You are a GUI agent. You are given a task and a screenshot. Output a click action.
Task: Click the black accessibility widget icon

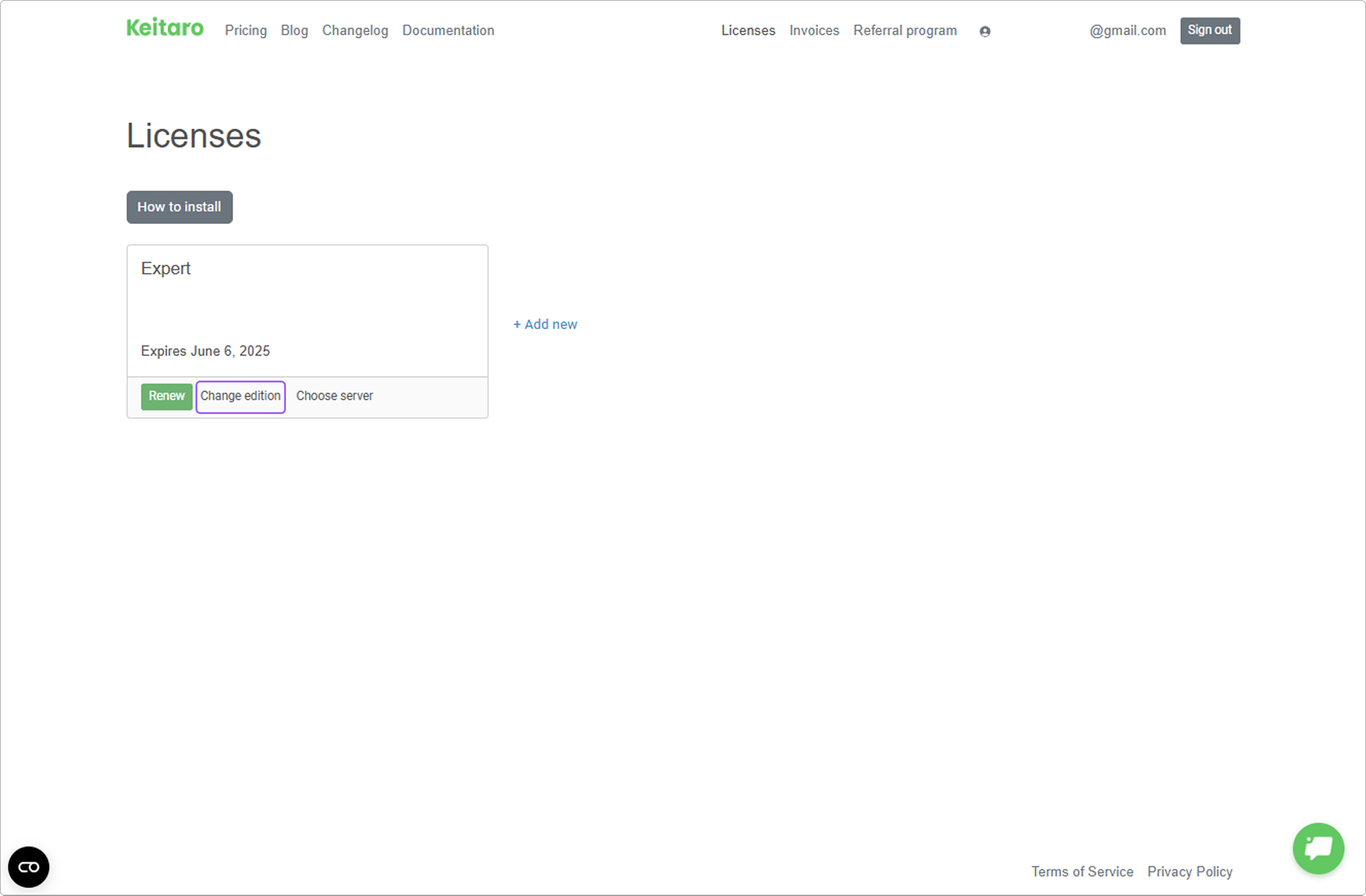29,867
